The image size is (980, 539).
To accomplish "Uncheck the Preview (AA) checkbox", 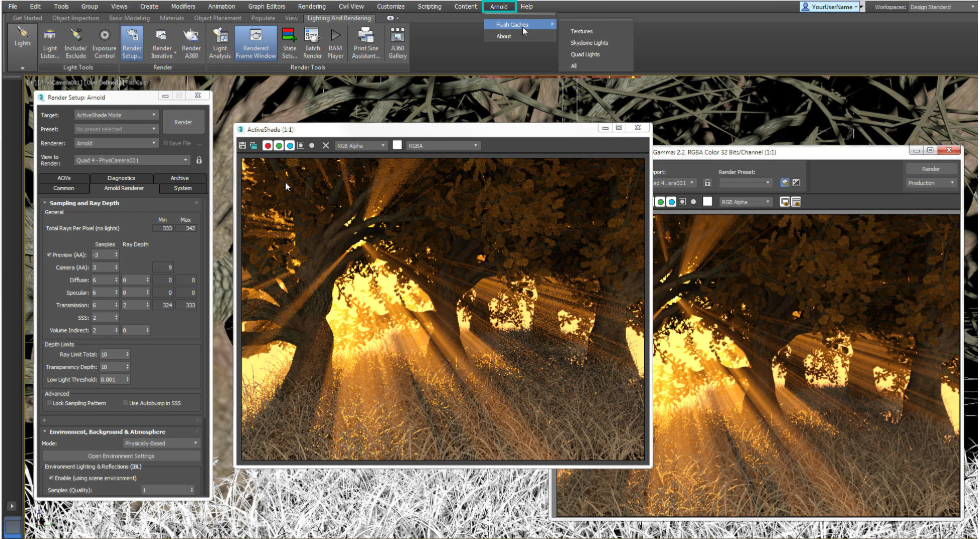I will point(49,254).
